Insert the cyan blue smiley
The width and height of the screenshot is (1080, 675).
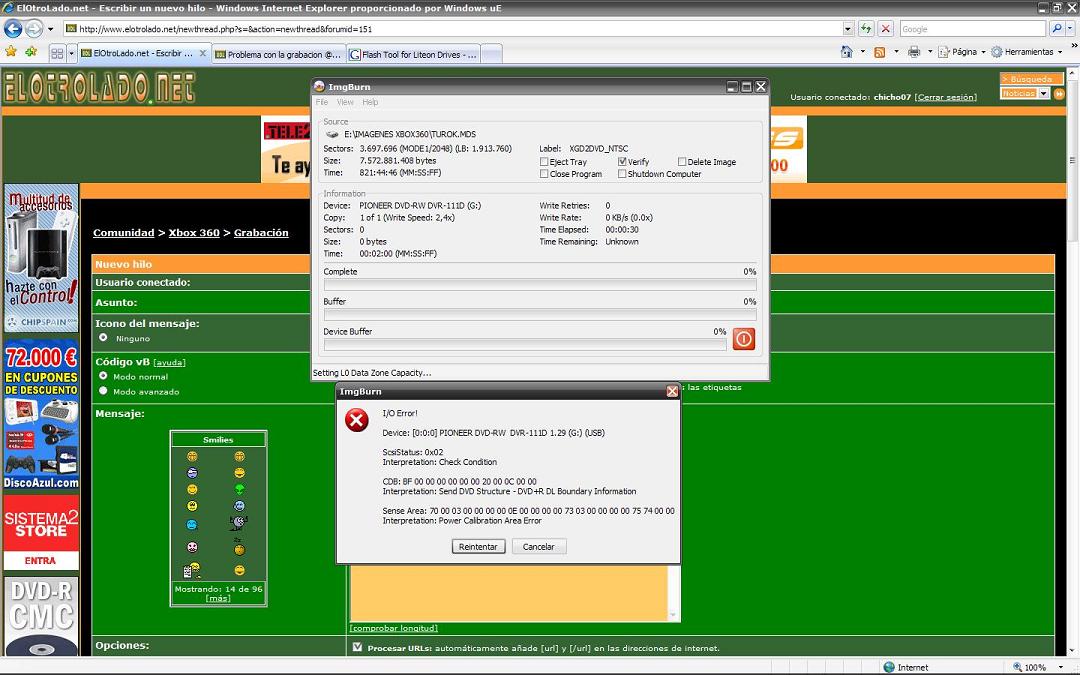point(191,524)
